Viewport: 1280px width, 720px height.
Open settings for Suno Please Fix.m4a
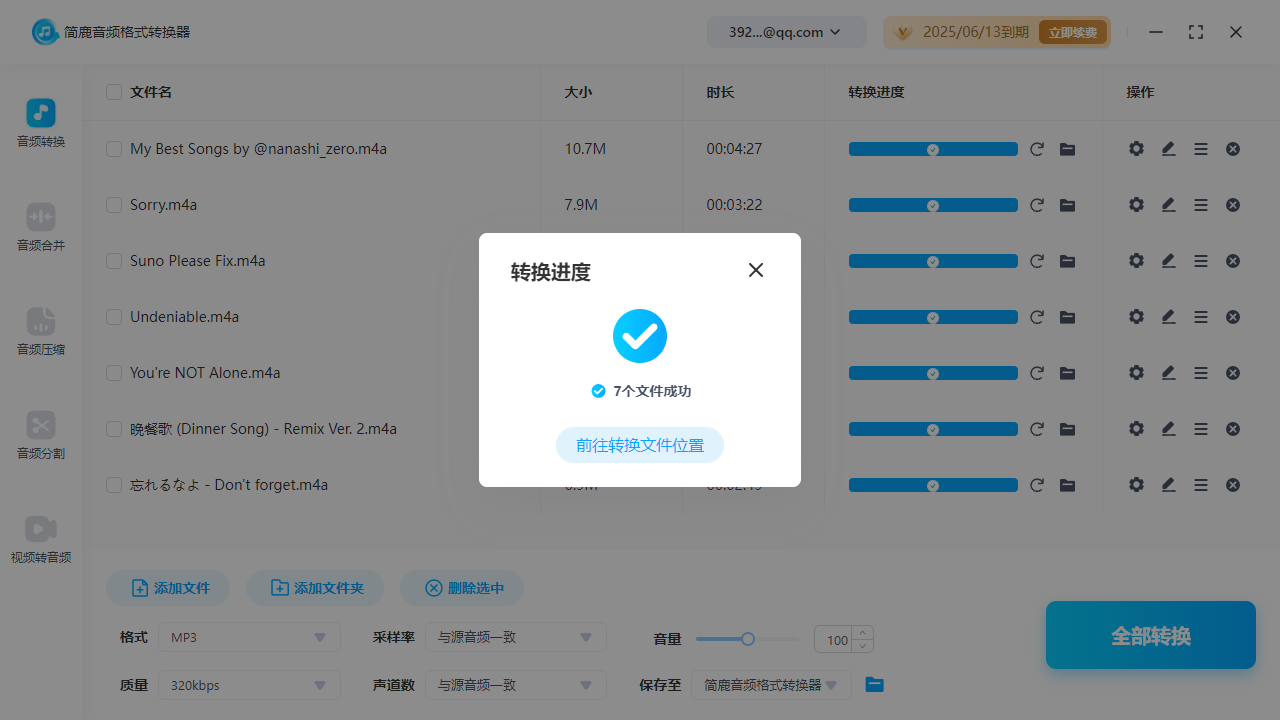point(1136,261)
